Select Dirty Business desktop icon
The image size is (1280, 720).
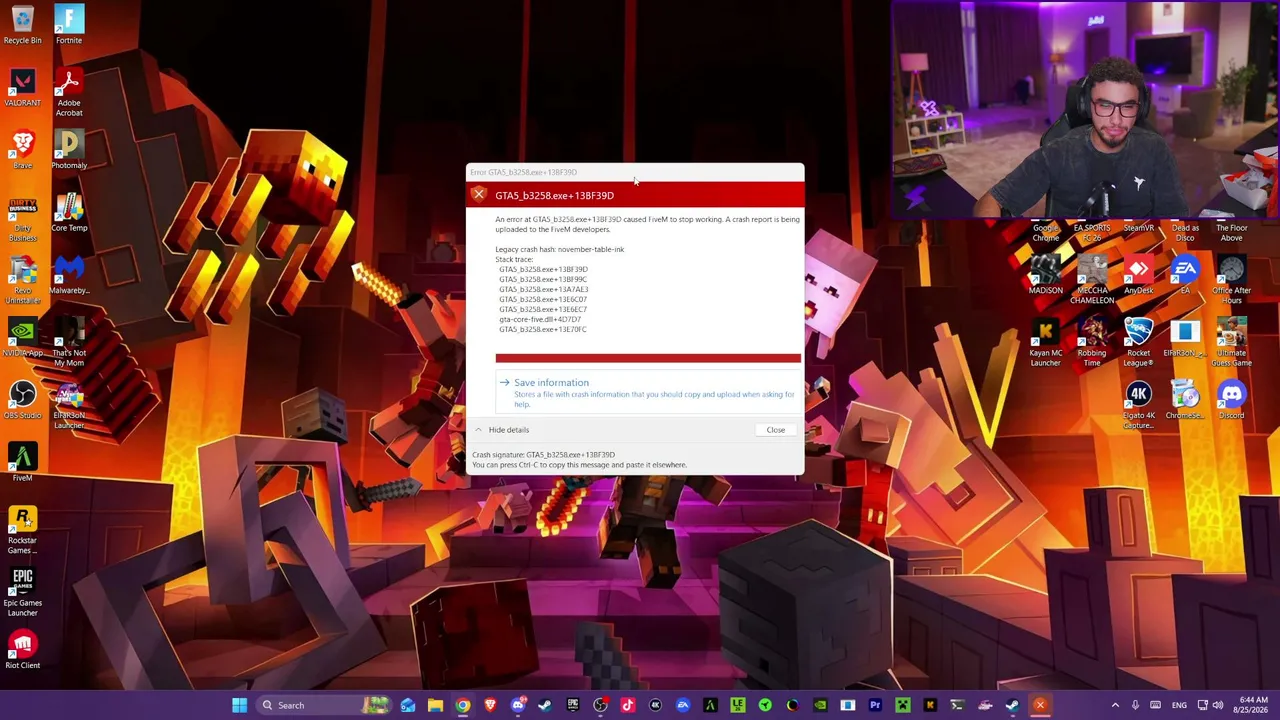tap(22, 219)
